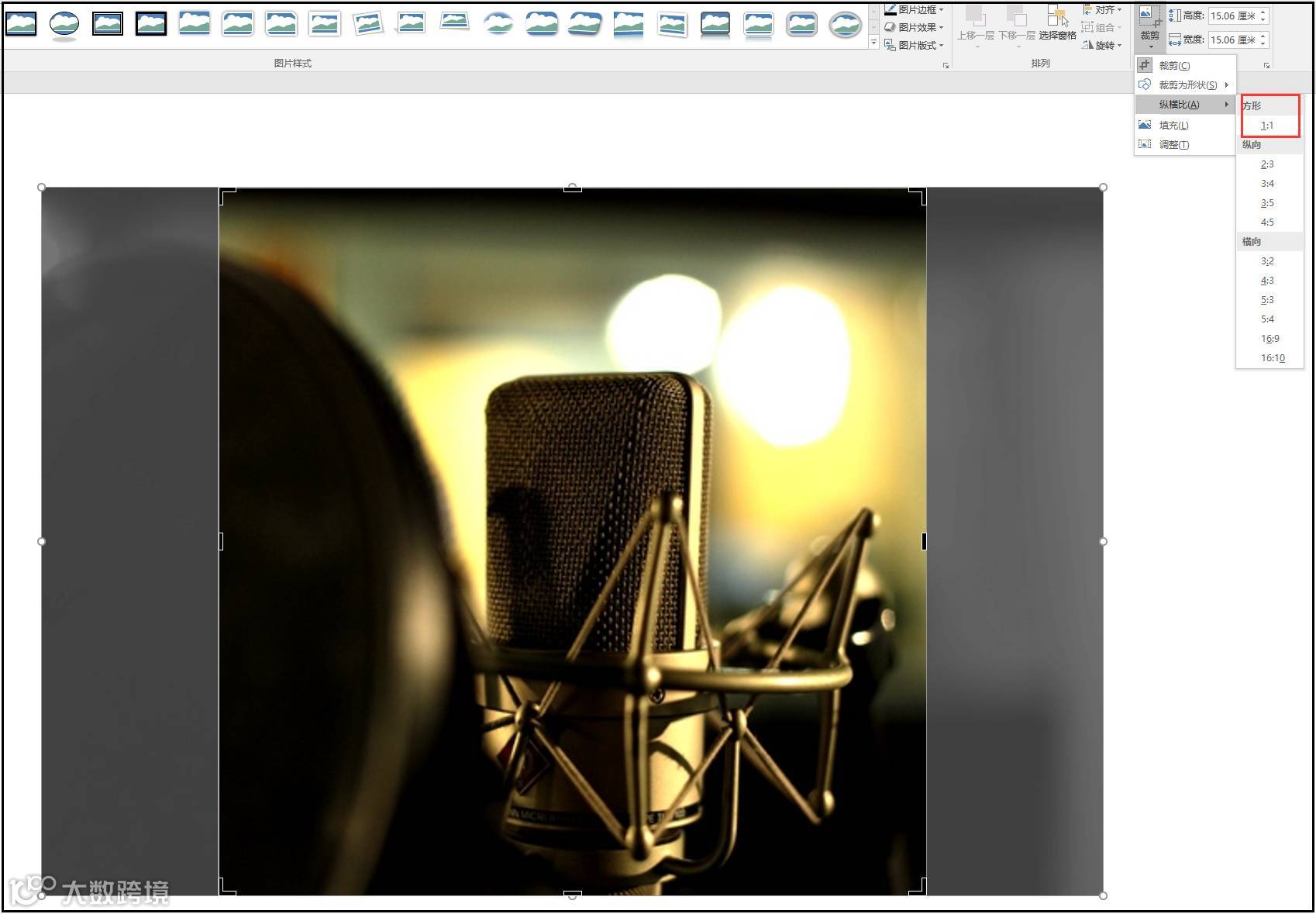Choose 填充(L) in the crop menu
This screenshot has width=1316, height=914.
click(1185, 125)
